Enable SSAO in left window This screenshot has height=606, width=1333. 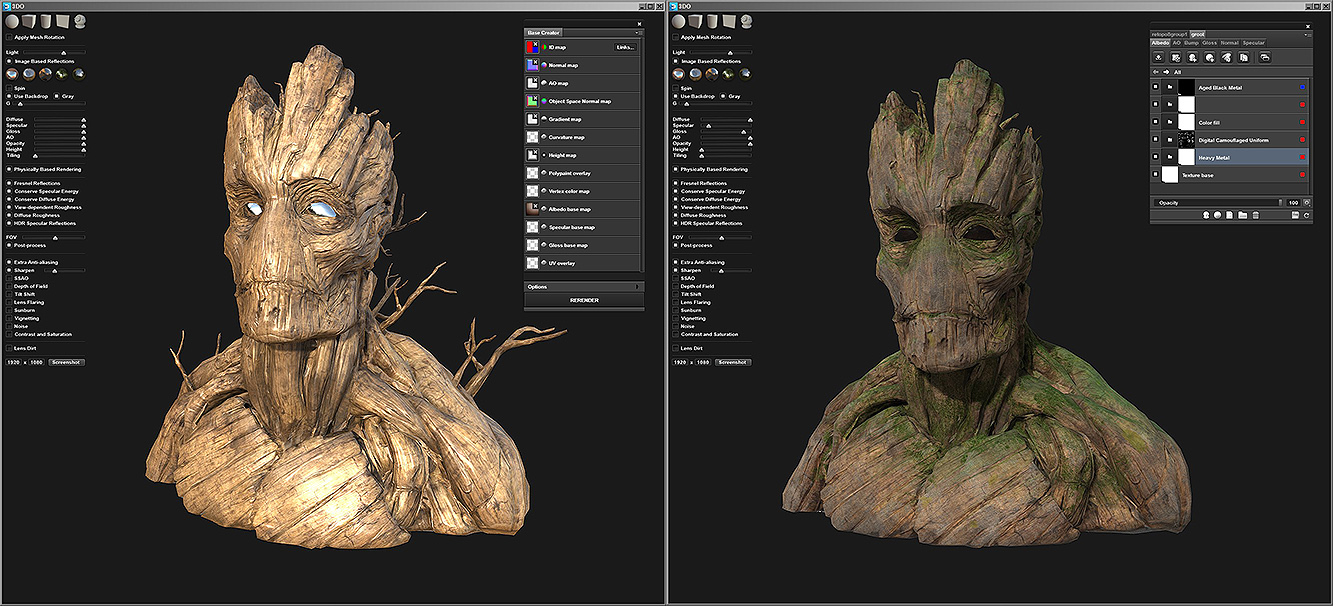9,278
